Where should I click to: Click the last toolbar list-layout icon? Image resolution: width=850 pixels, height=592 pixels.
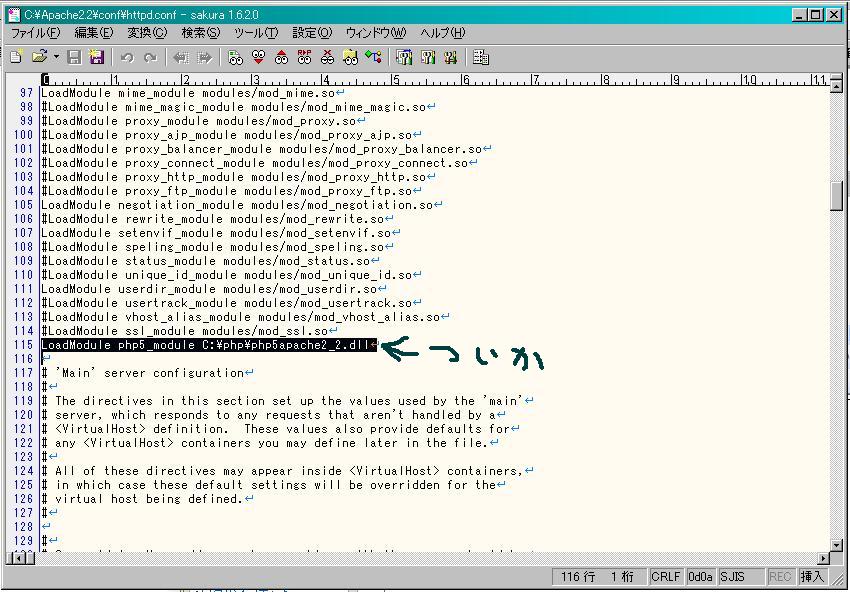coord(481,57)
